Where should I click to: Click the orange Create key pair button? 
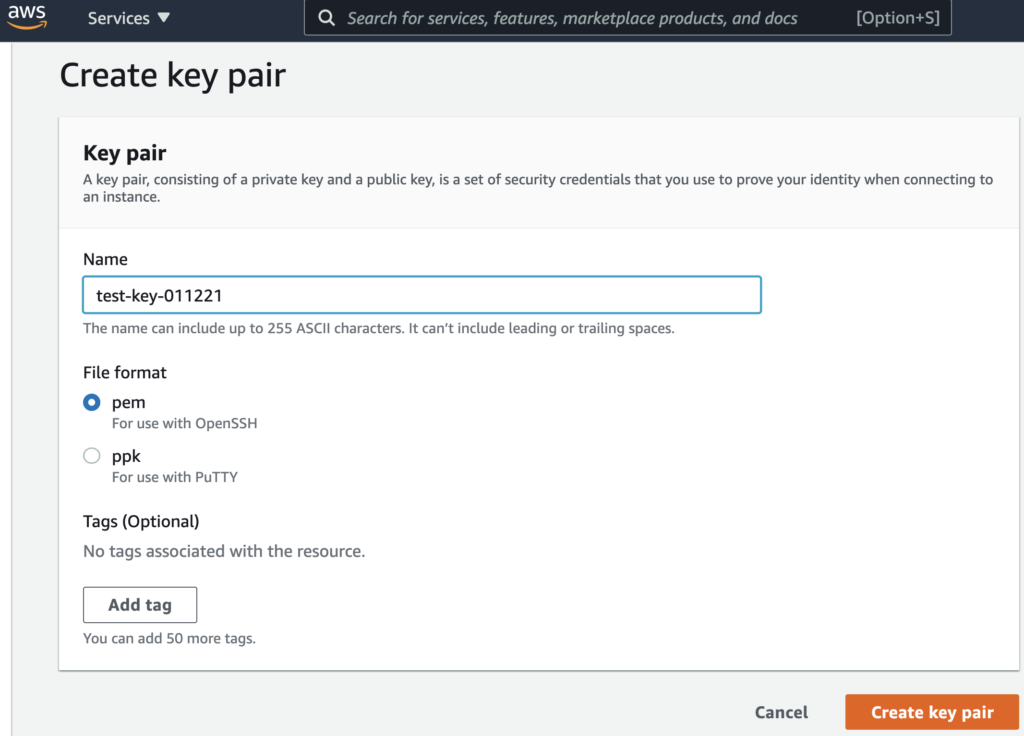(932, 712)
